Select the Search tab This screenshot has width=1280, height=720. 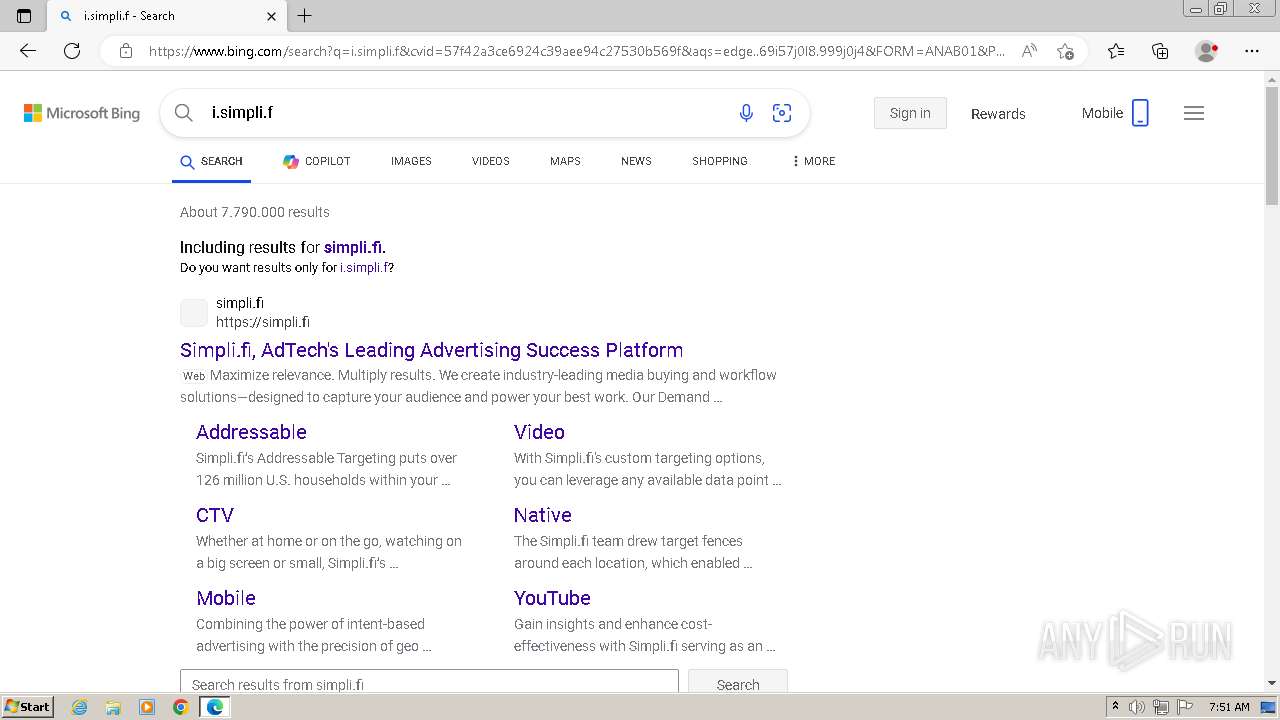tap(211, 161)
